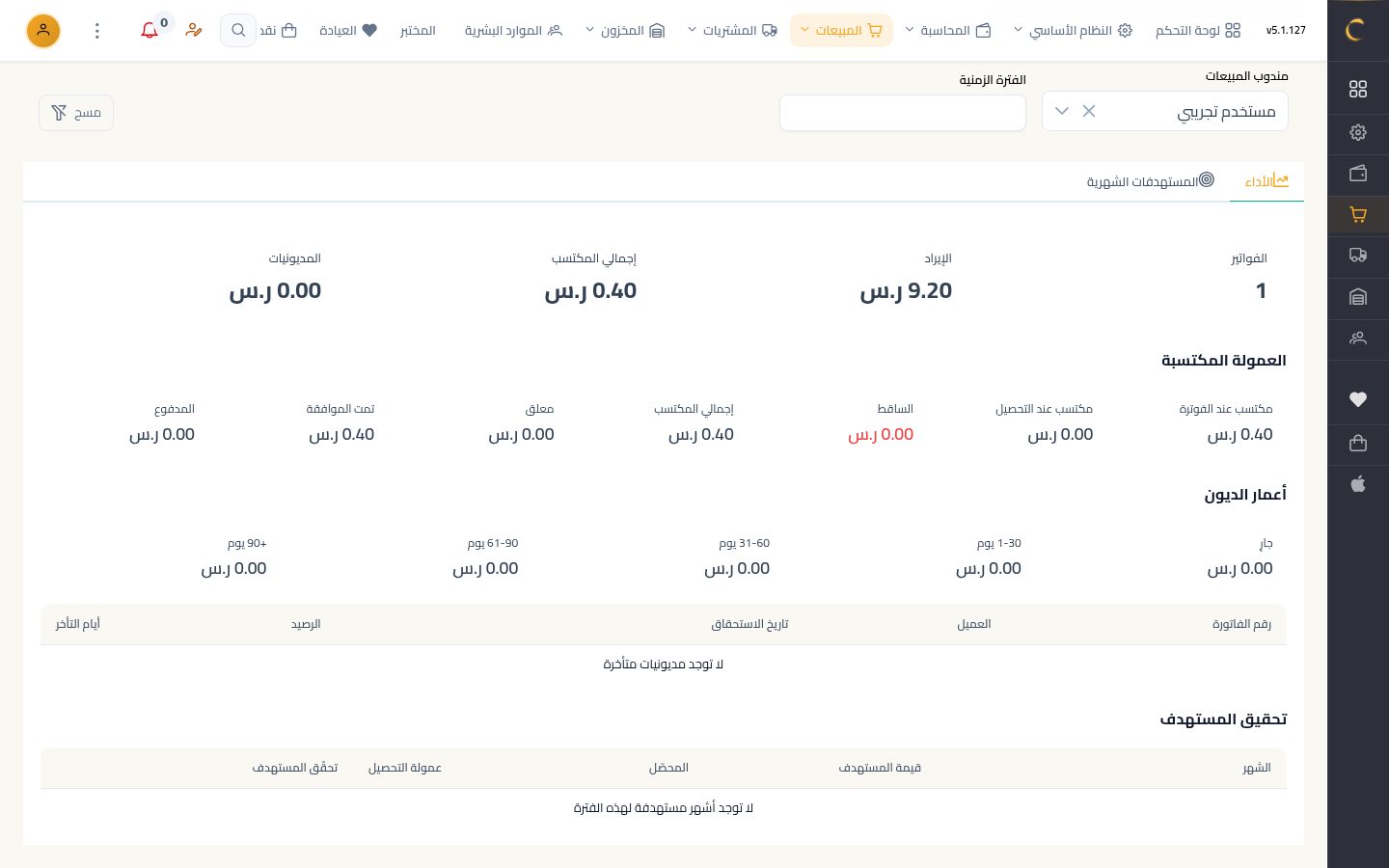The image size is (1389, 868).
Task: Click the الإيراد value 9.20 ر.س
Action: click(x=906, y=291)
